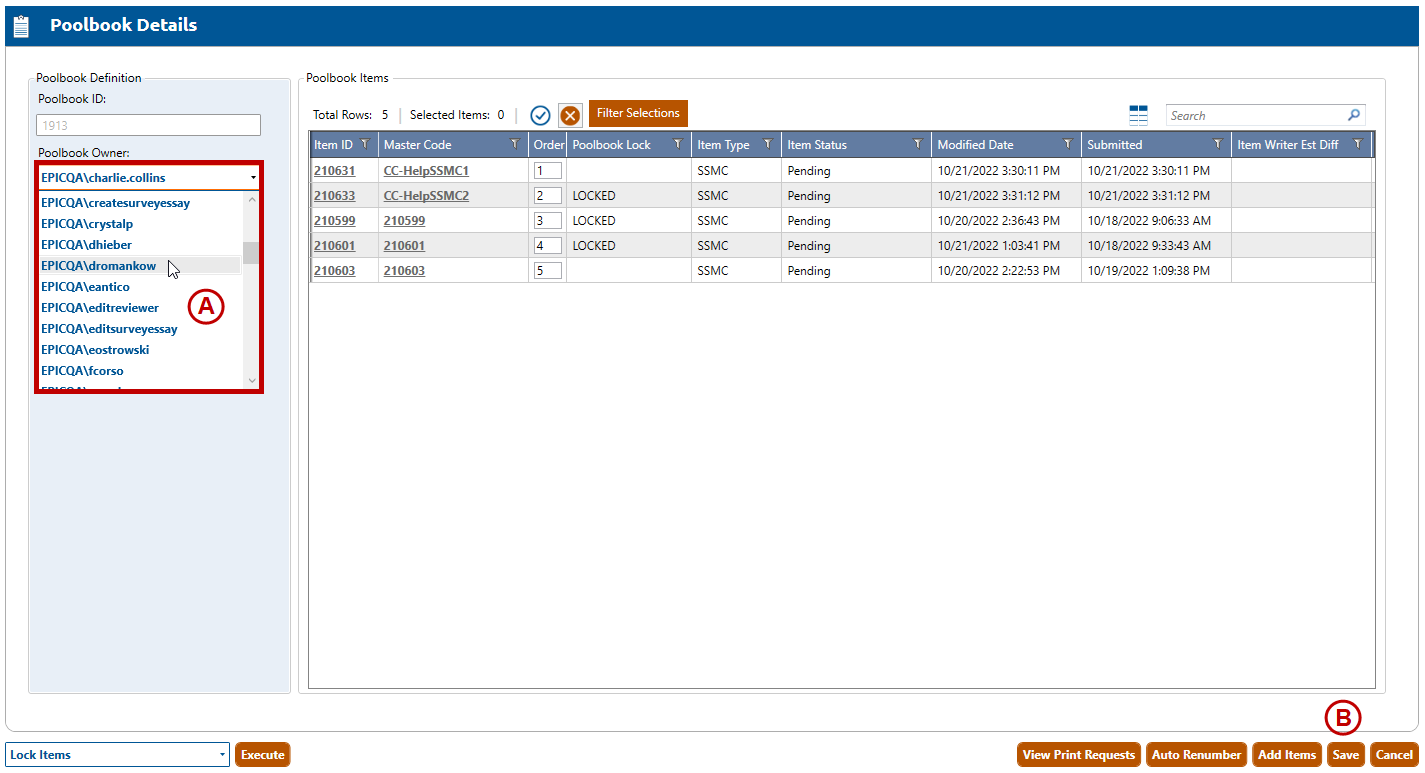Choose EPICQA\editreviewer in the owner list

click(100, 308)
